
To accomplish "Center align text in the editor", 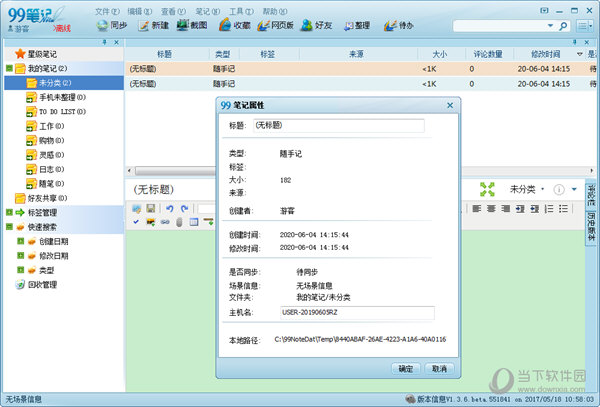I will pyautogui.click(x=491, y=208).
